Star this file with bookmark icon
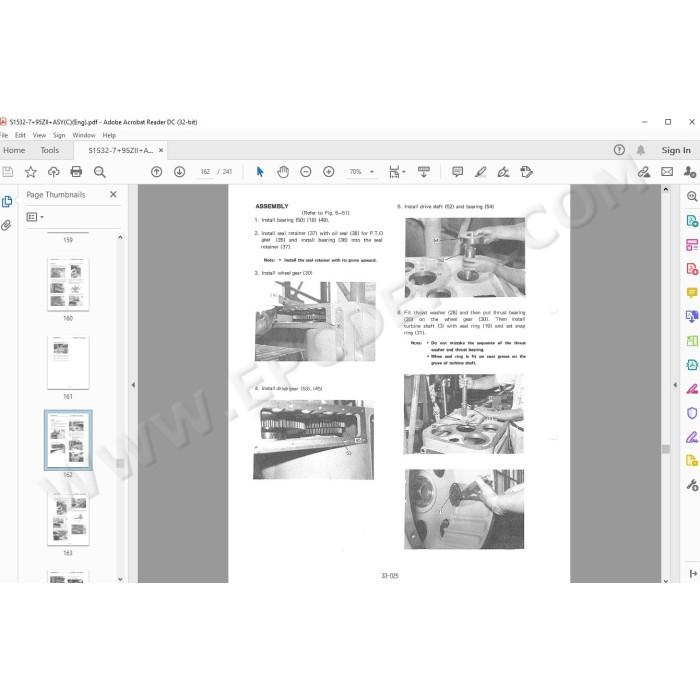The width and height of the screenshot is (700, 700). 30,172
